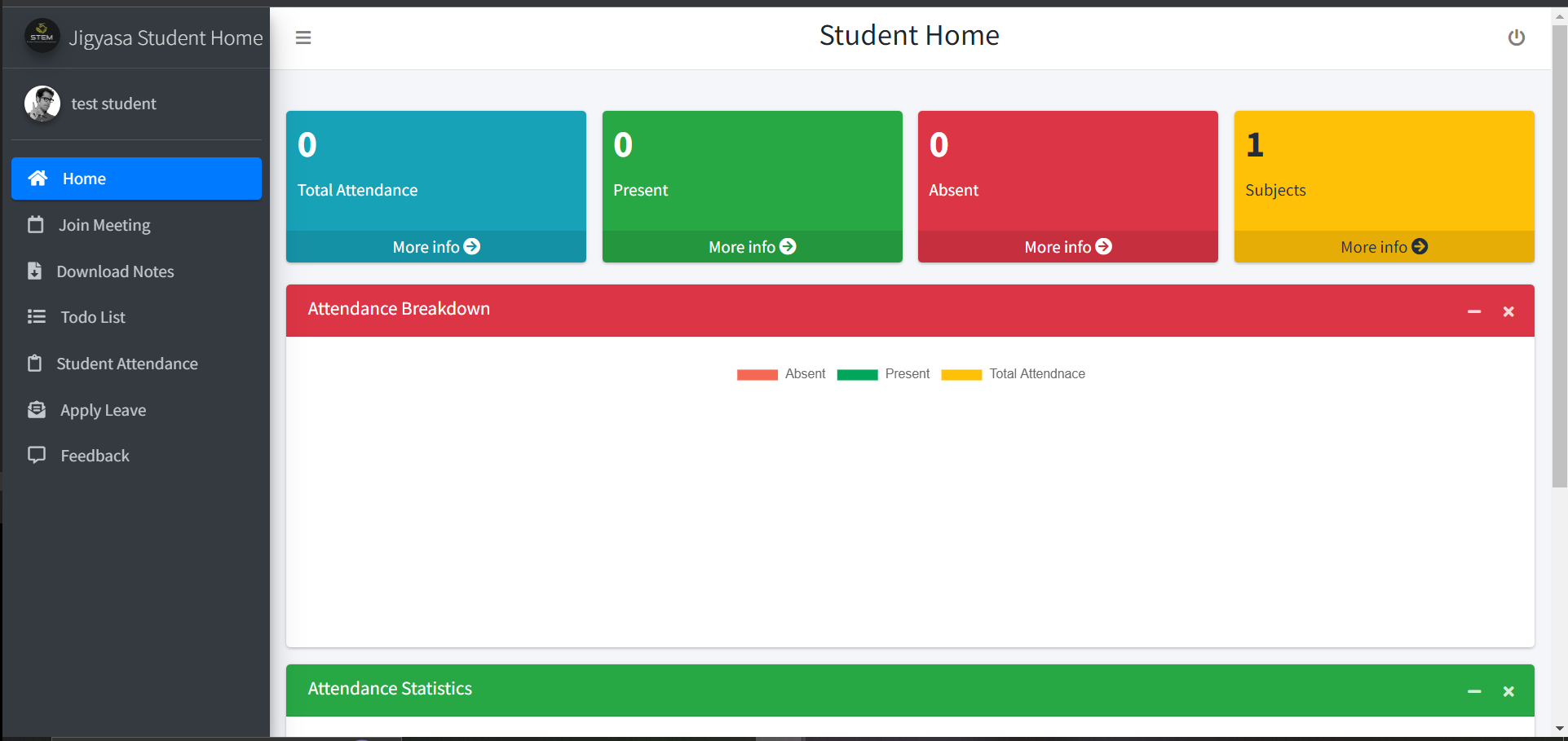Screen dimensions: 1568x741
Task: Click the Student Attendance clipboard icon
Action: pos(36,363)
